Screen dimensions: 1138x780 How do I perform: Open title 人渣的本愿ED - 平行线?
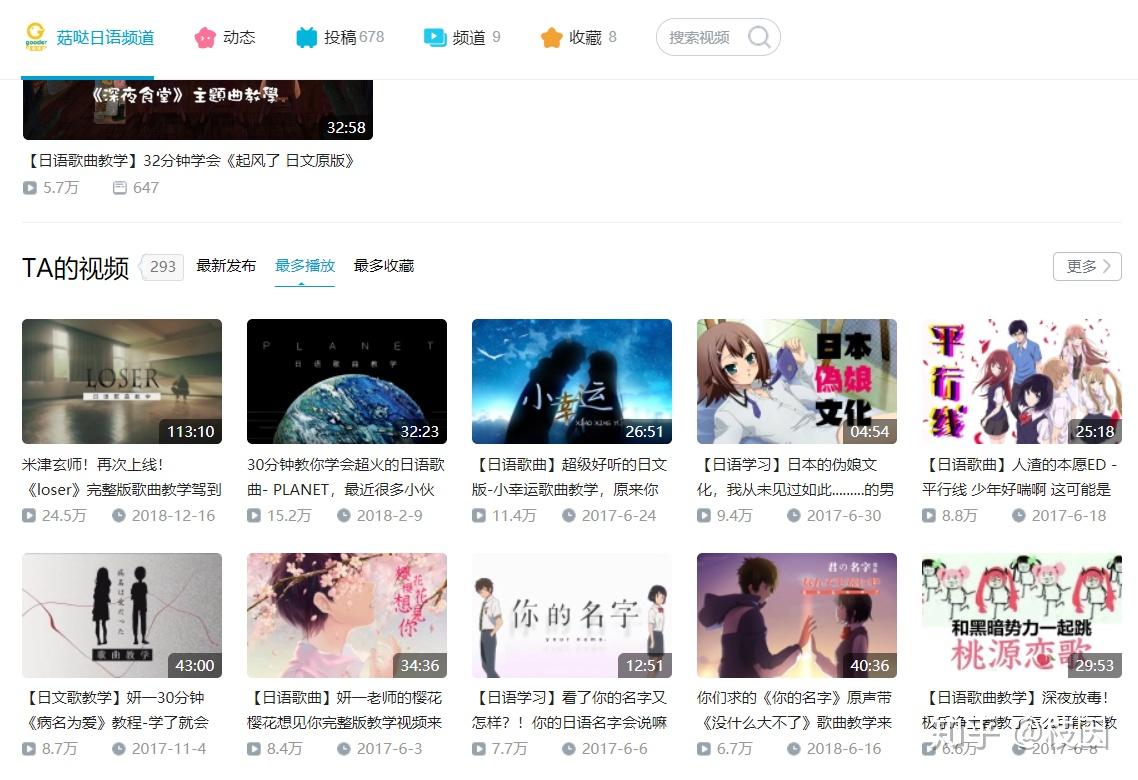pos(1020,477)
